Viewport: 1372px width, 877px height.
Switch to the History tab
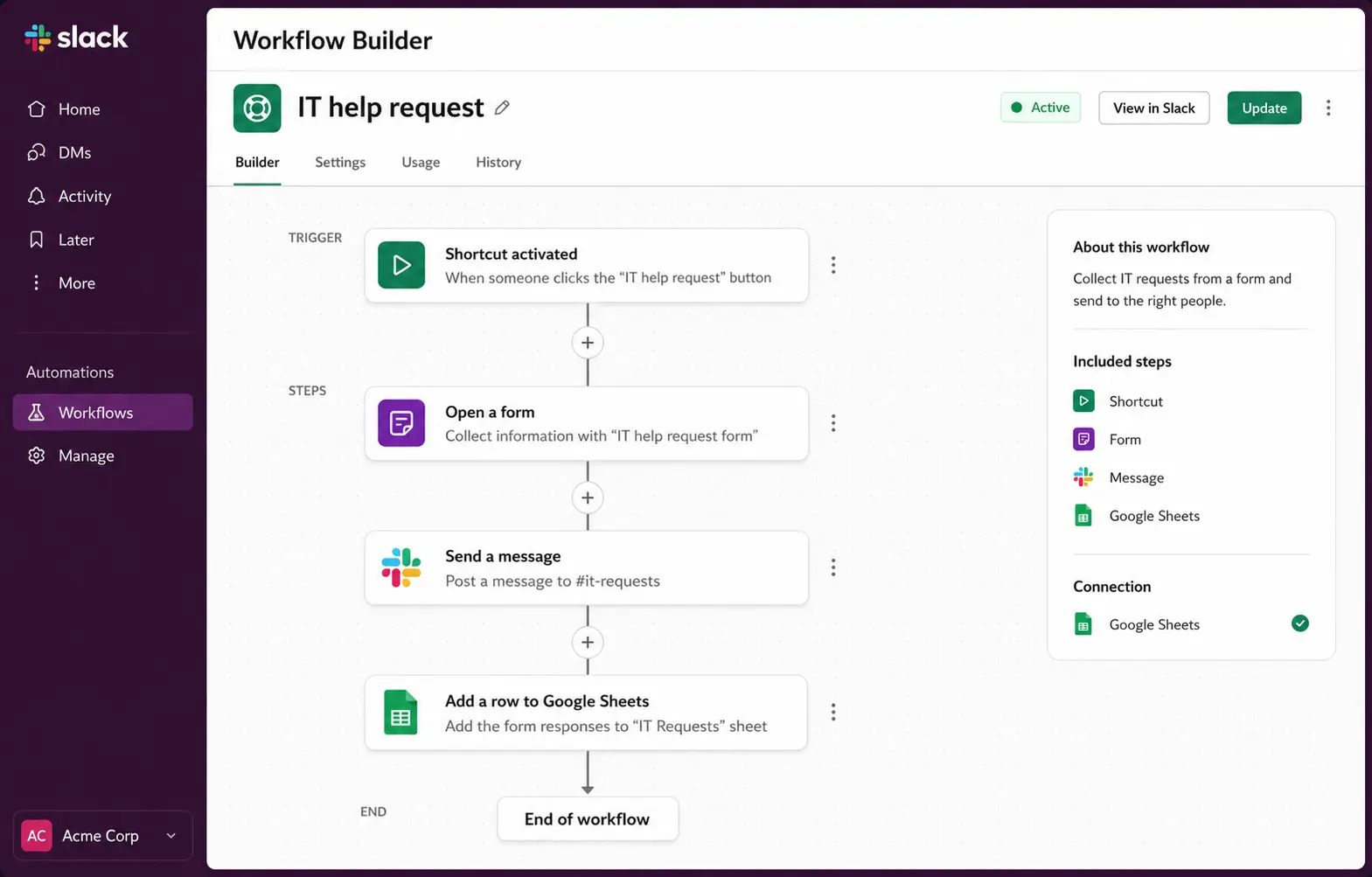point(498,163)
